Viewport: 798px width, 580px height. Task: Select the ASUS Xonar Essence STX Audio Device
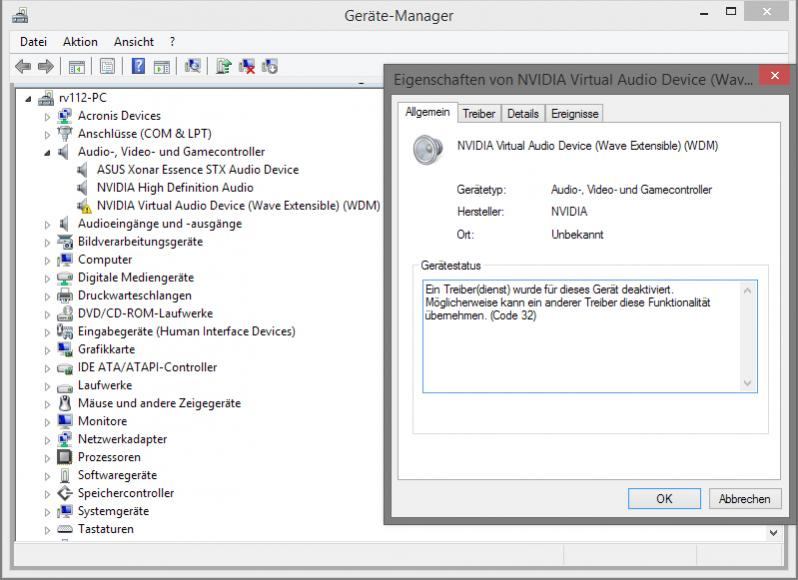(x=197, y=170)
